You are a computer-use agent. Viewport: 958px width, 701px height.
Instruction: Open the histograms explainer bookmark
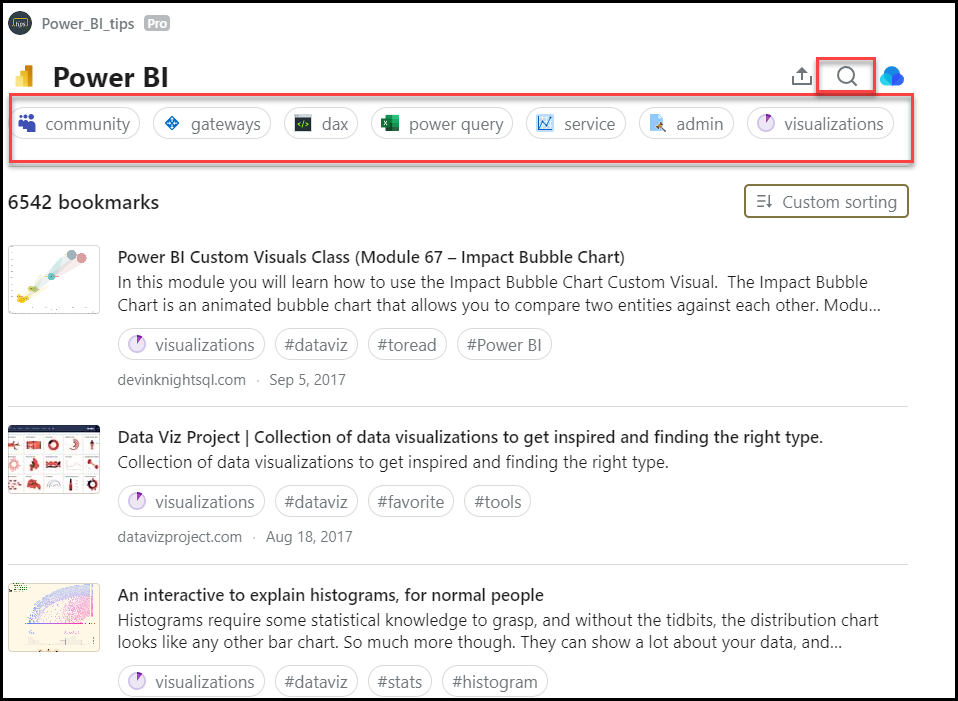click(x=330, y=595)
